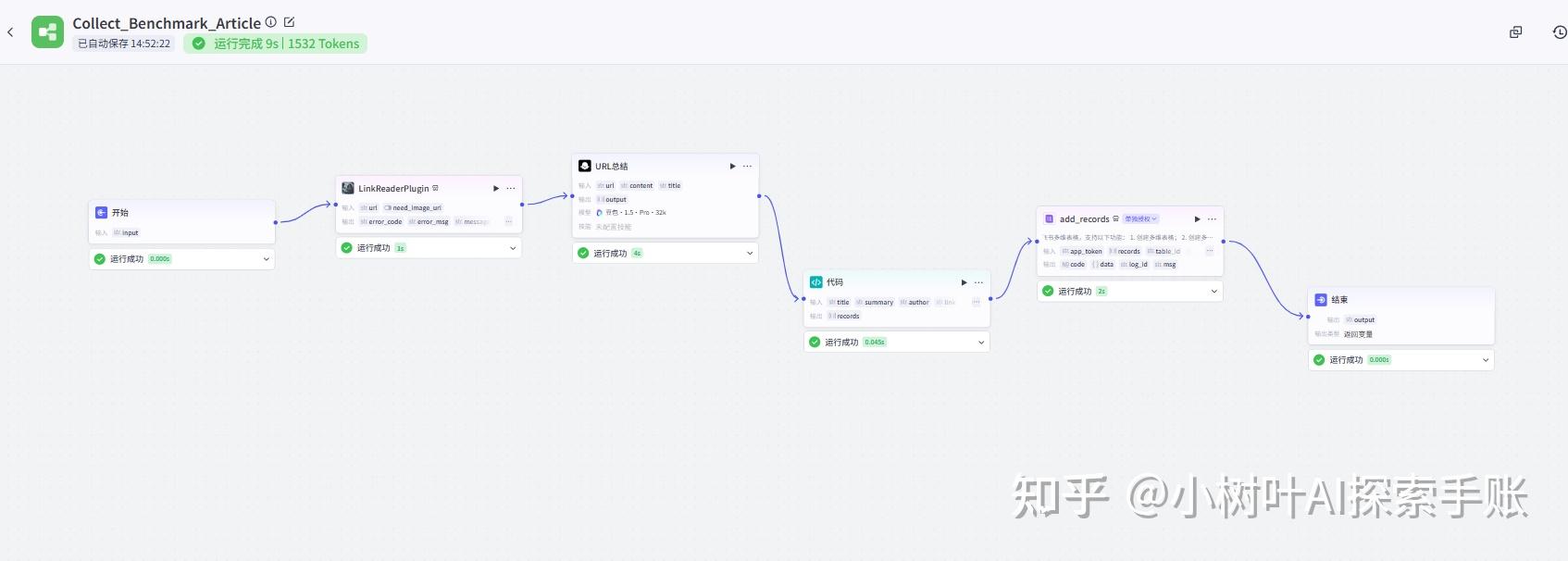Open the run history clock icon

[x=1559, y=32]
